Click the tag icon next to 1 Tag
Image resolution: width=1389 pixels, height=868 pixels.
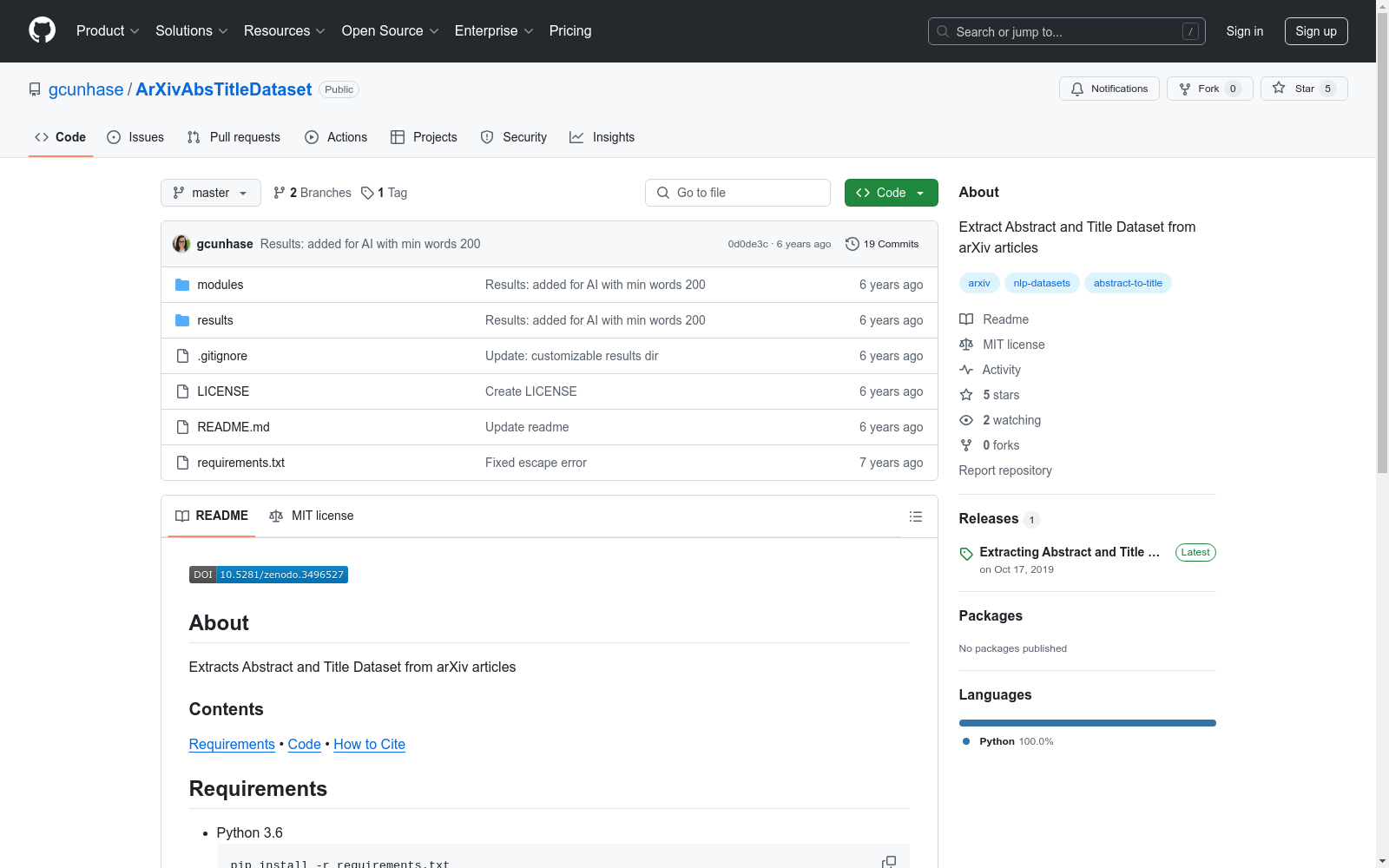pos(367,193)
